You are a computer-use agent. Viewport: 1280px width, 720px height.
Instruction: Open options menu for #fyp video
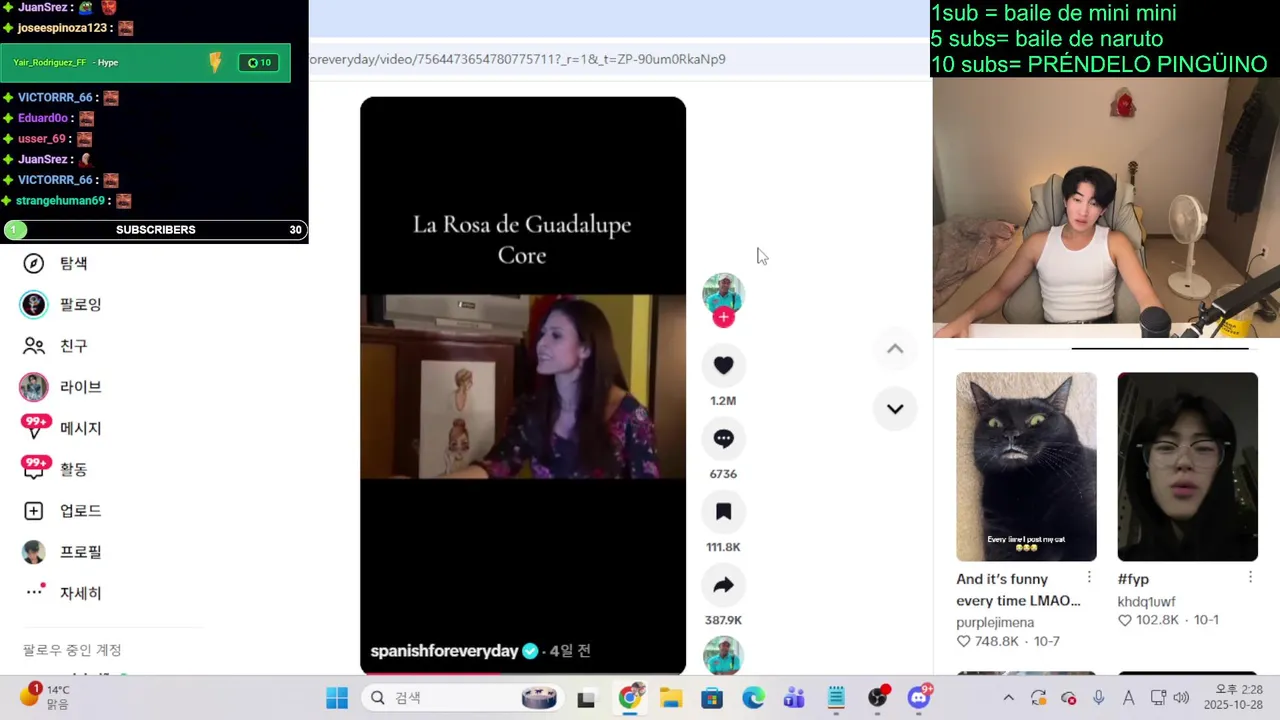click(x=1250, y=578)
